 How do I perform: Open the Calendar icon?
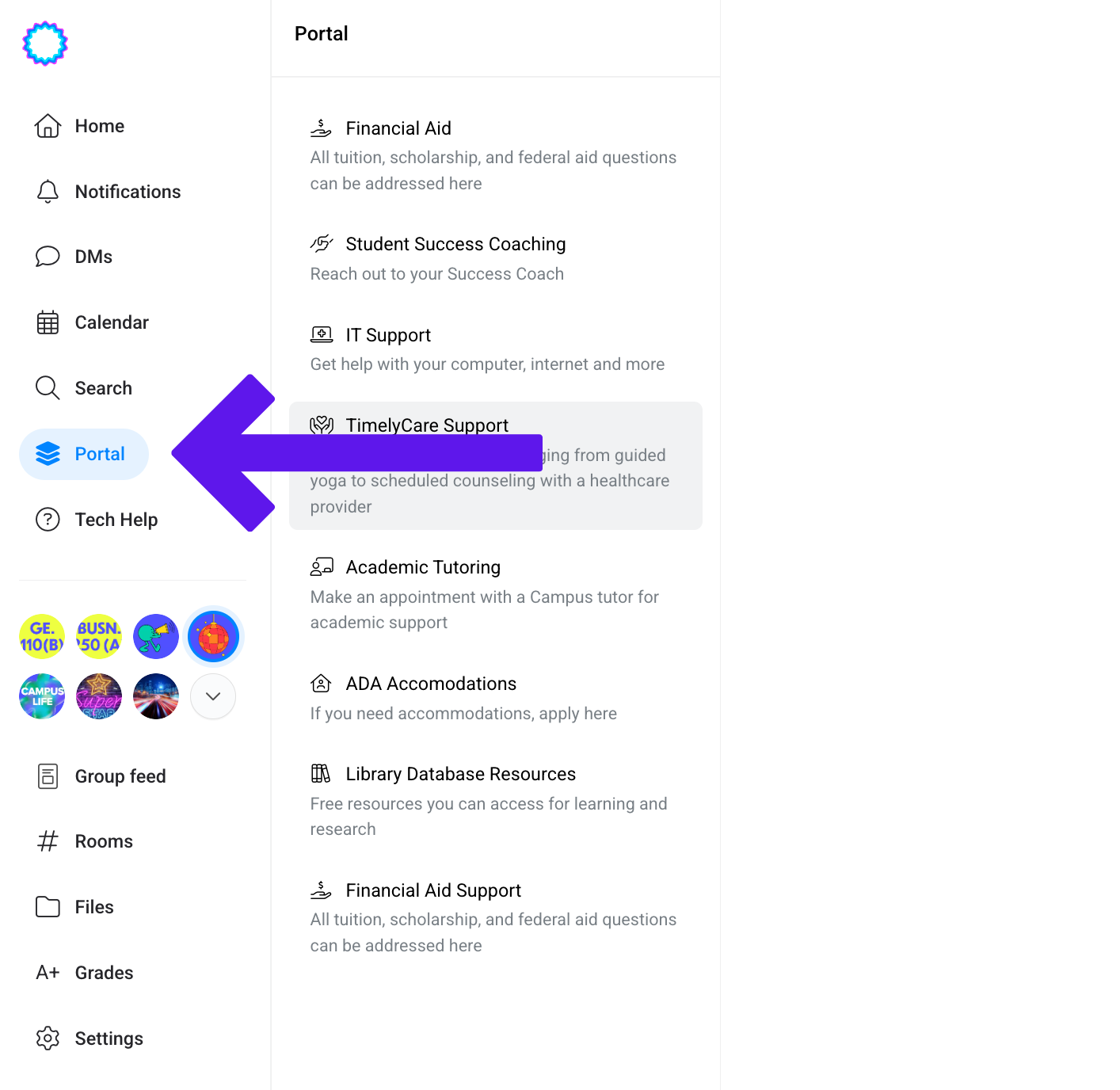coord(111,322)
